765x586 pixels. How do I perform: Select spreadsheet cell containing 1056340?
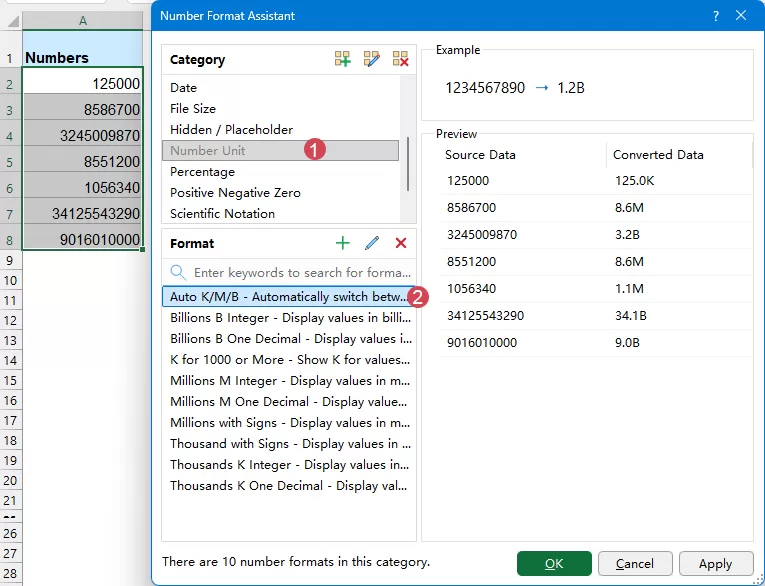pyautogui.click(x=82, y=184)
